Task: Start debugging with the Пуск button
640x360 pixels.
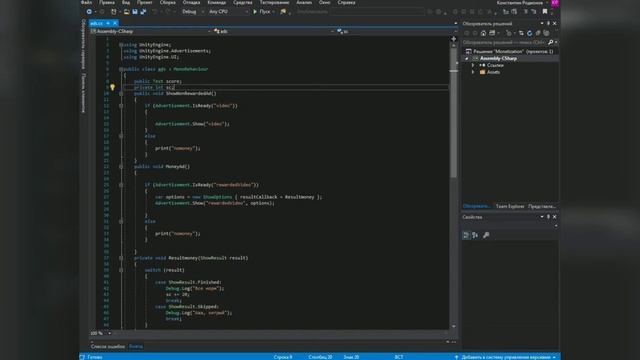Action: pos(262,12)
